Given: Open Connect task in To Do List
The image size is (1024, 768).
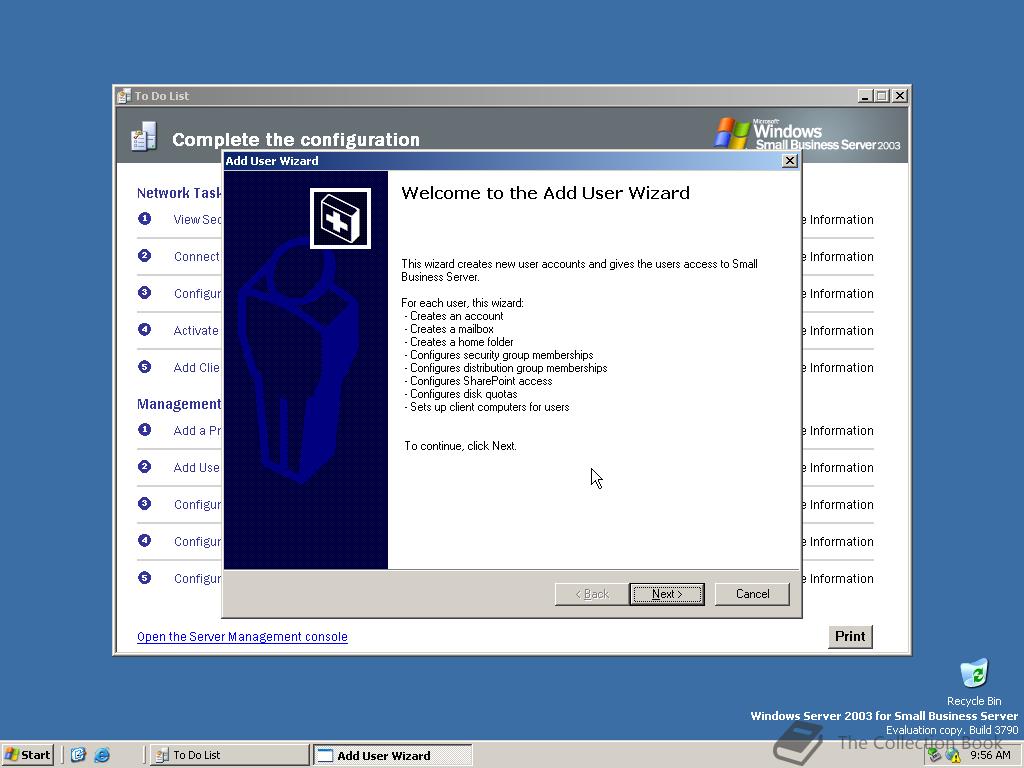Looking at the screenshot, I should click(x=197, y=257).
